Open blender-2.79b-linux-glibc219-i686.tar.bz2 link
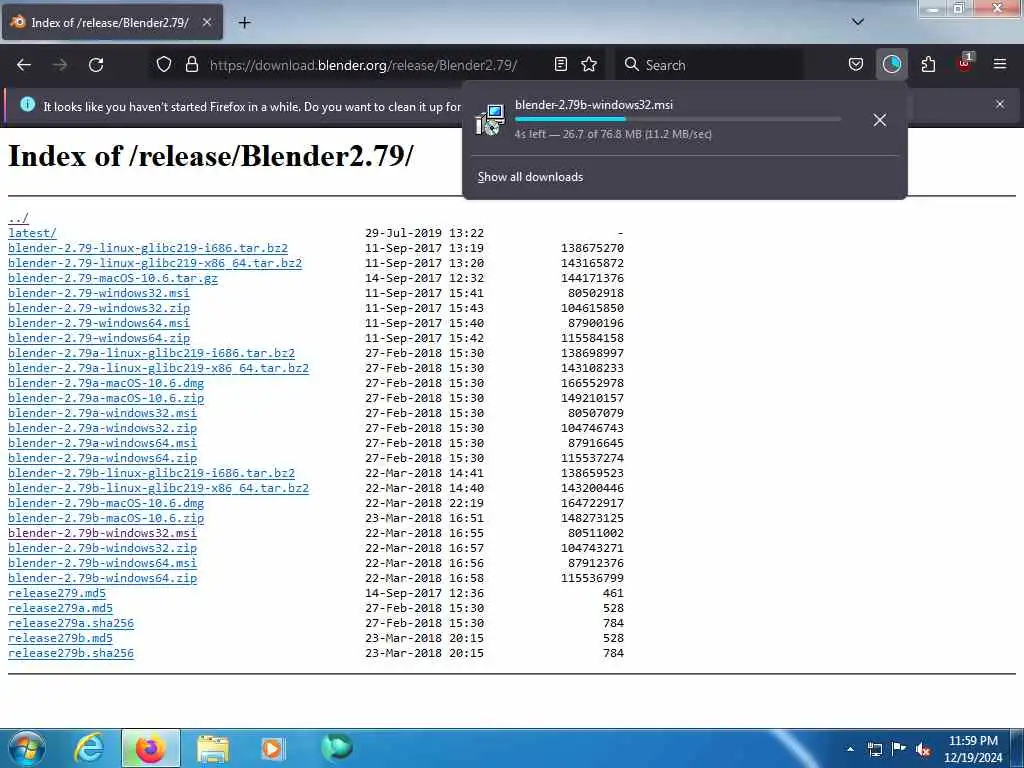1024x768 pixels. [x=152, y=473]
